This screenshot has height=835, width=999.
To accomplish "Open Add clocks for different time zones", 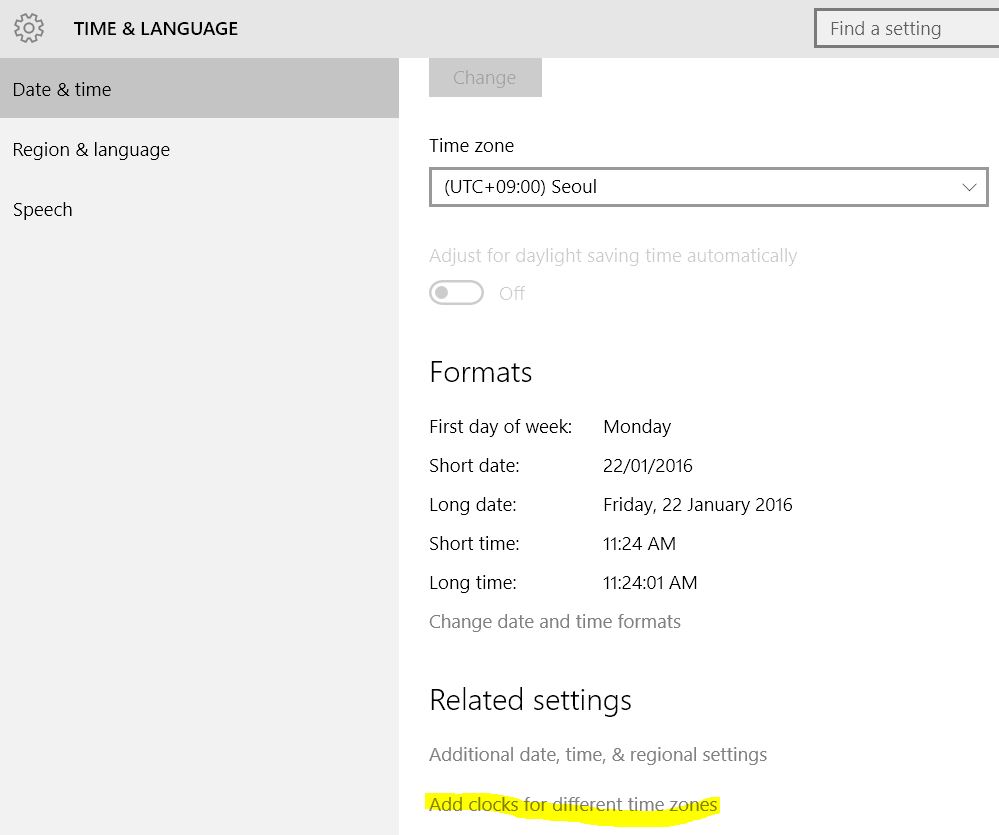I will [x=573, y=804].
